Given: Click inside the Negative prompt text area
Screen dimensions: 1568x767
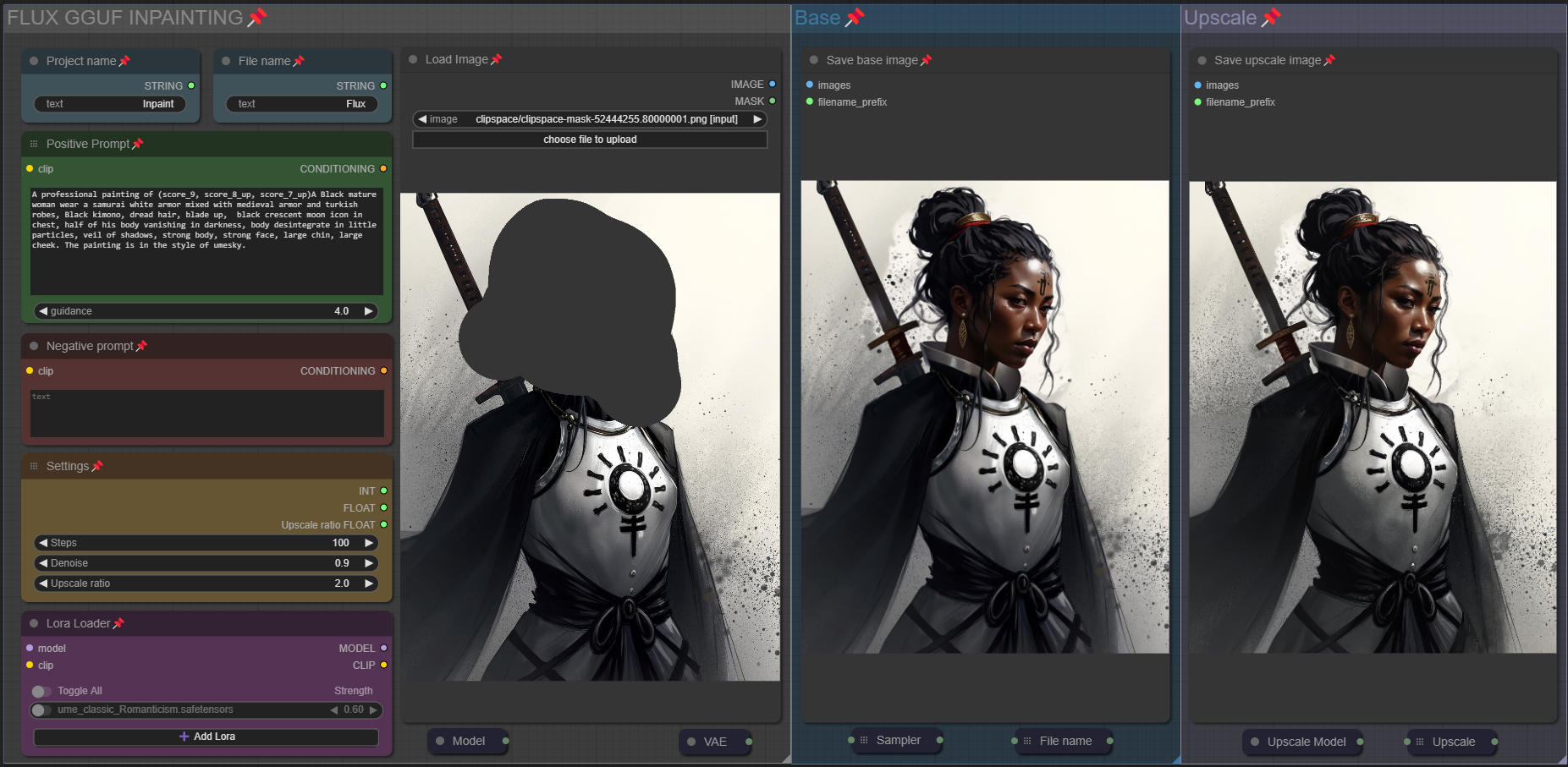Looking at the screenshot, I should click(x=207, y=414).
